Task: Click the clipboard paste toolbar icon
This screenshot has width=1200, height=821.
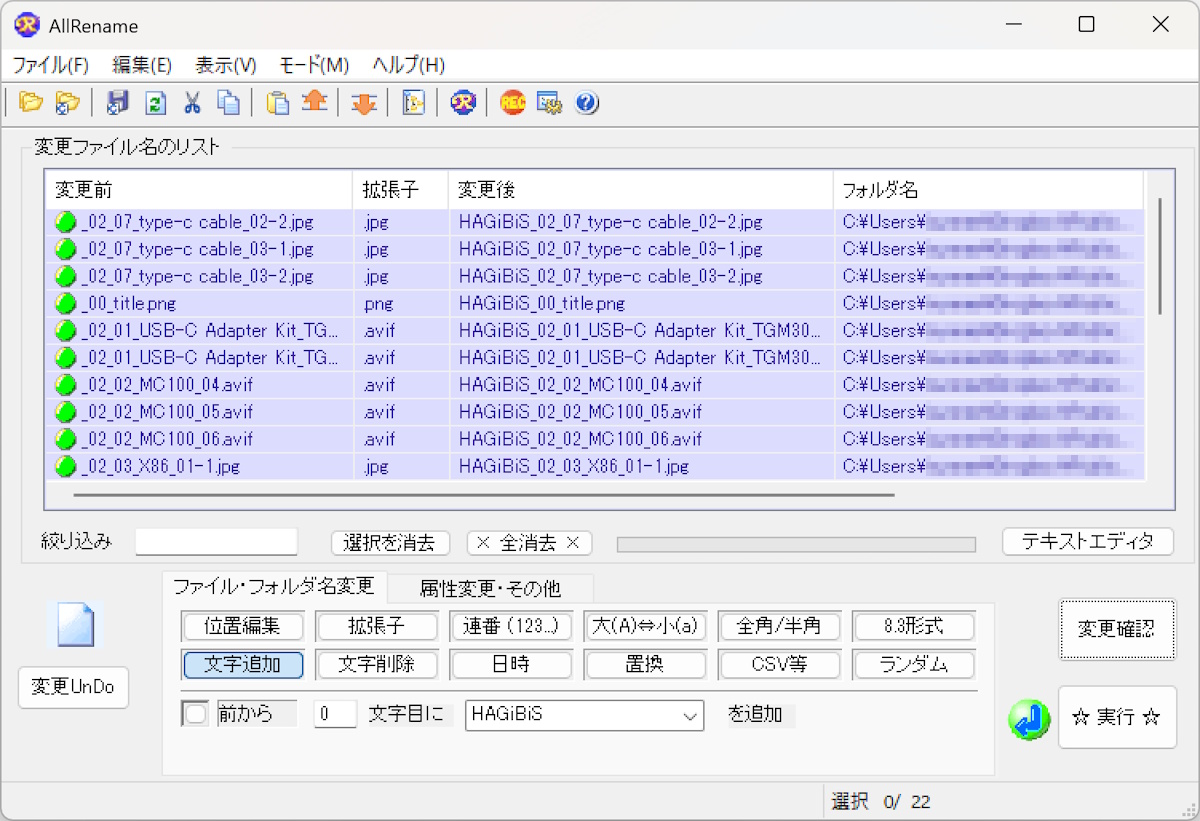Action: coord(278,103)
